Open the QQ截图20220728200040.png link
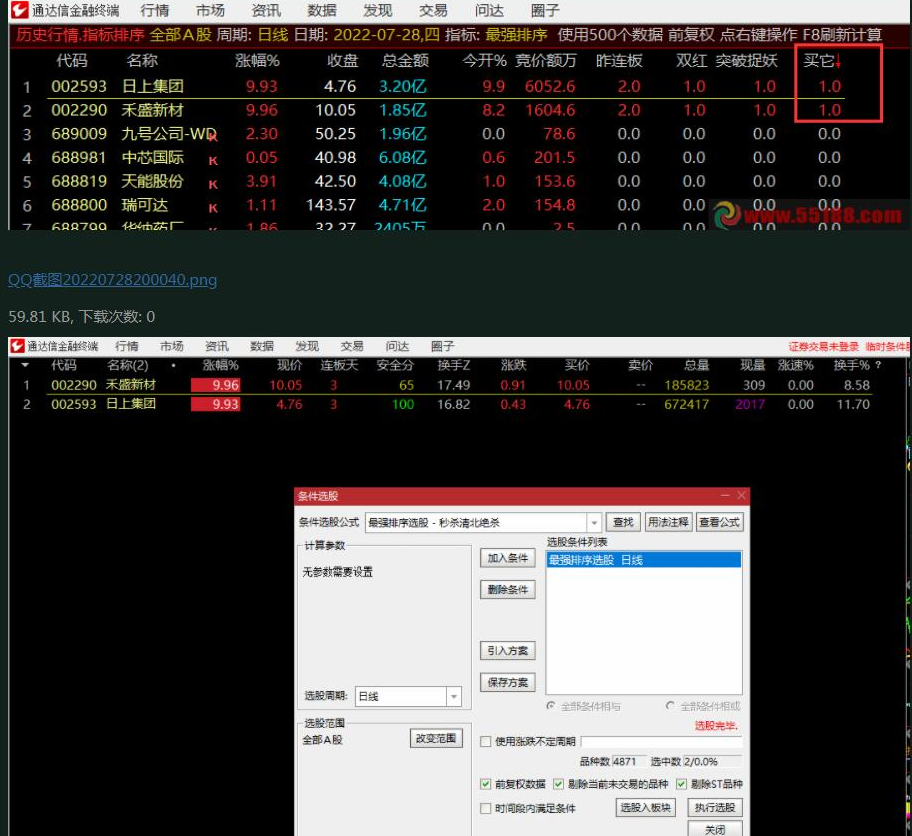Viewport: 912px width, 836px height. (x=112, y=280)
